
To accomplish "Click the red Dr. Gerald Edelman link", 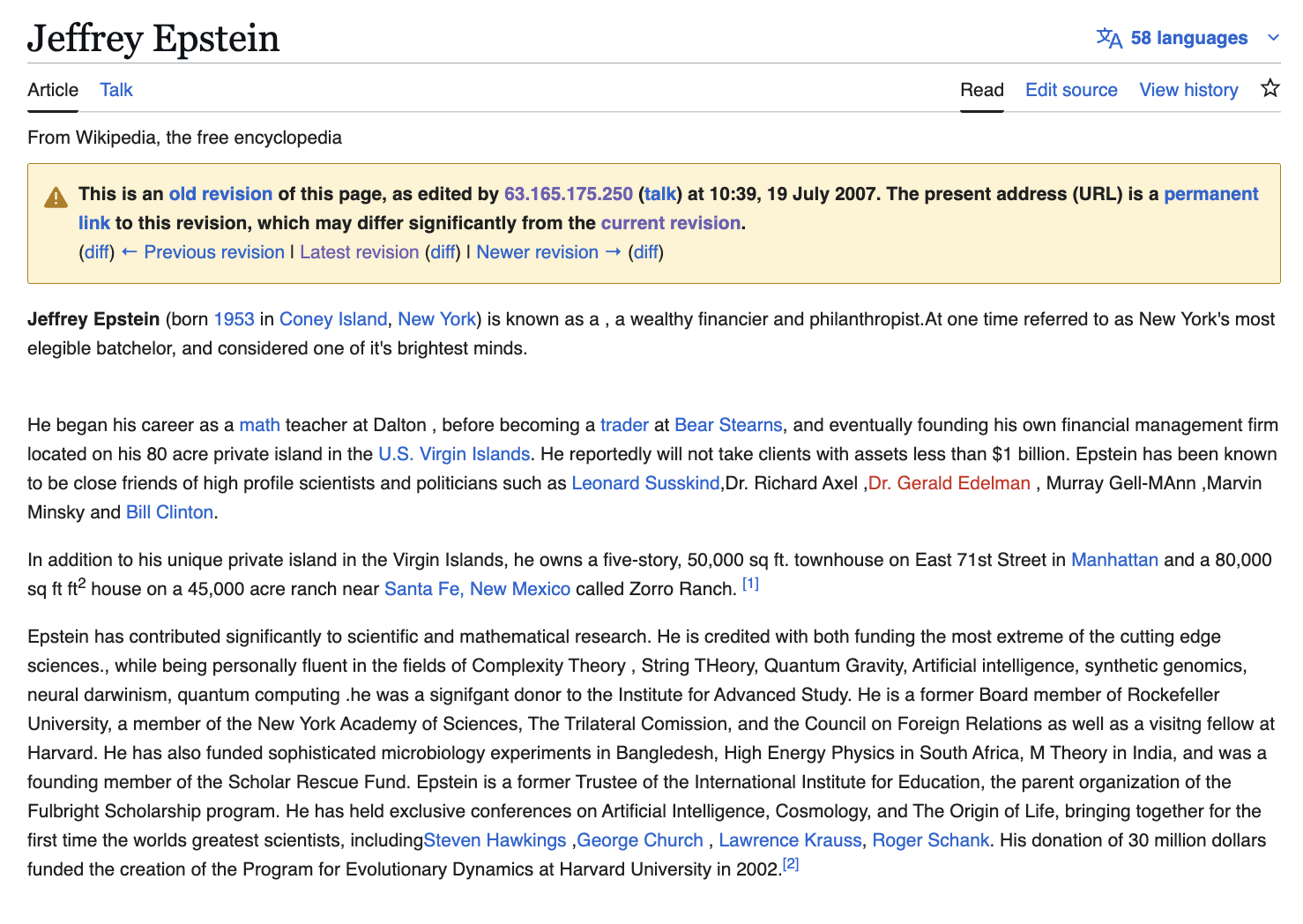I will tap(949, 483).
